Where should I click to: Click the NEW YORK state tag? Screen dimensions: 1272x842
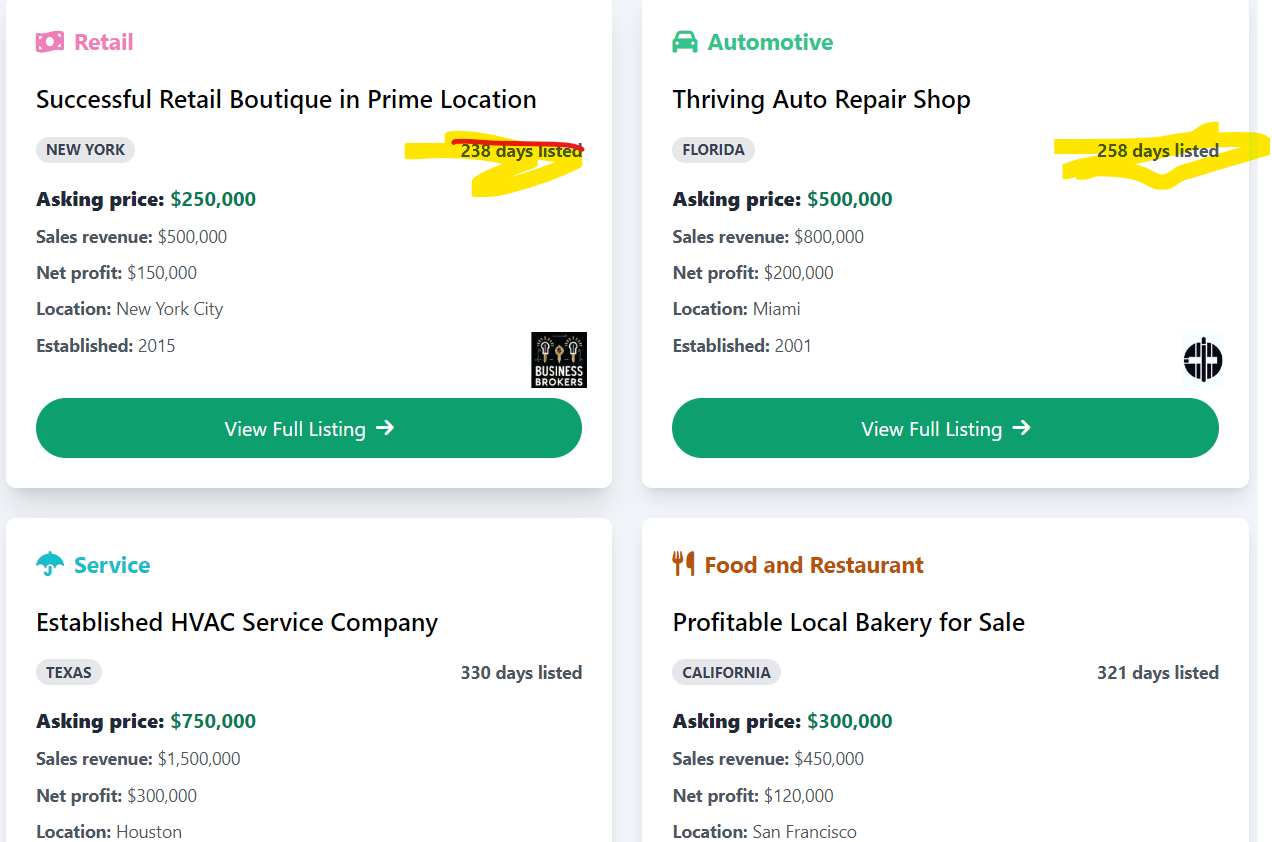pos(86,150)
